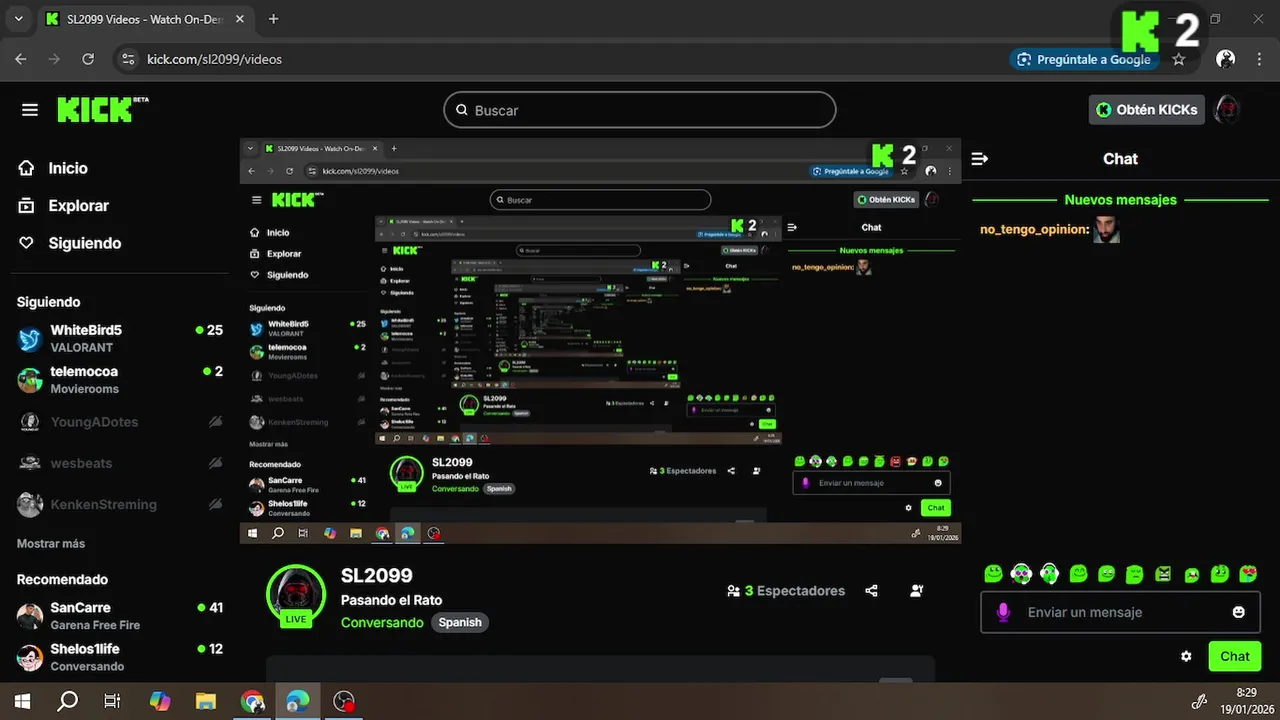This screenshot has height=720, width=1280.
Task: Bookmark this page with the star
Action: tap(1179, 59)
